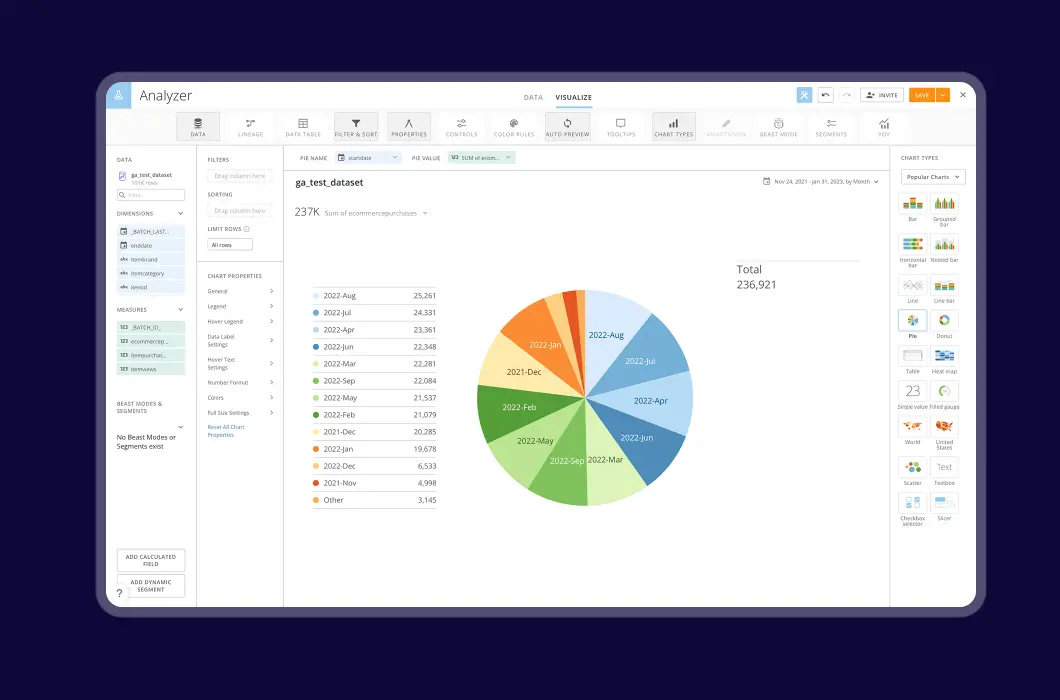Open the Chart Types toolbar icon
The width and height of the screenshot is (1060, 700).
(x=673, y=125)
